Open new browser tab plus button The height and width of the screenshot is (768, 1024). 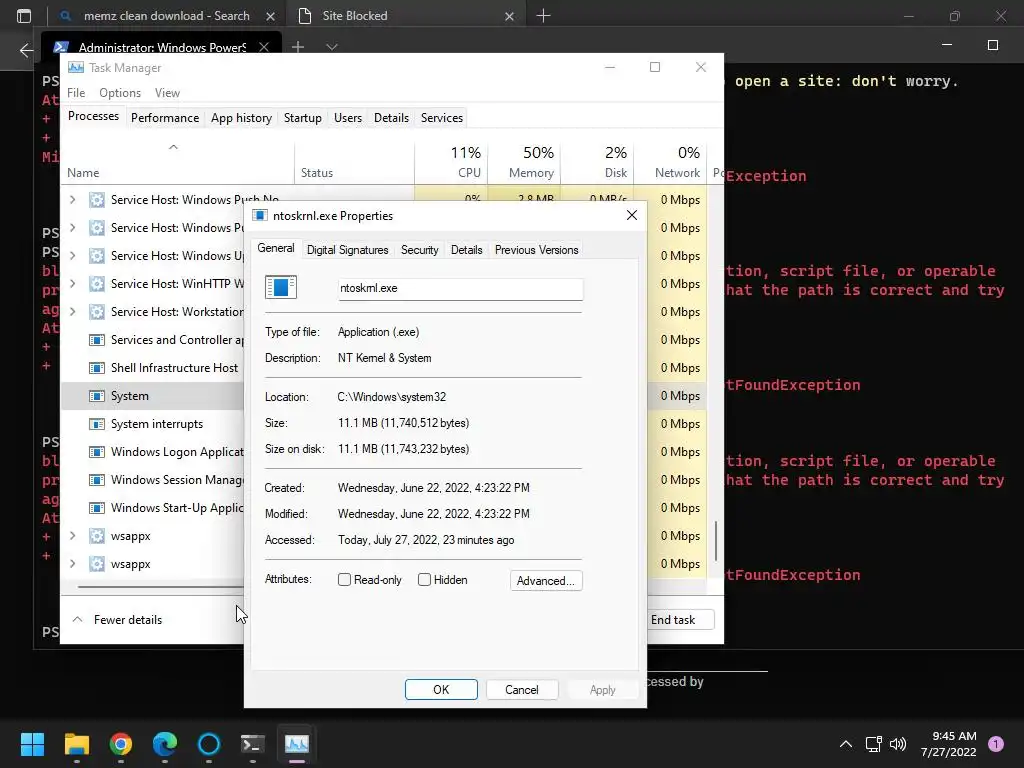tap(543, 16)
